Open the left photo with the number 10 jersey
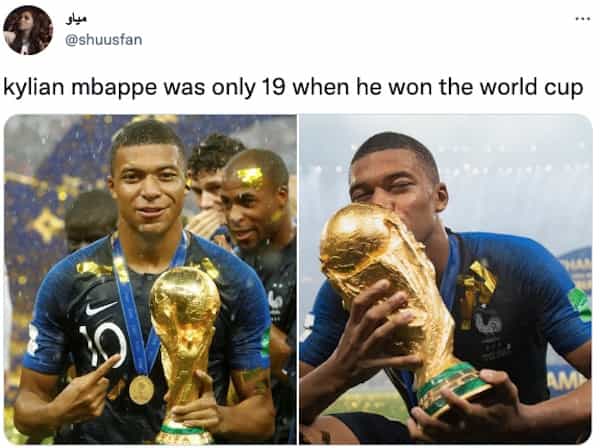Image resolution: width=600 pixels, height=448 pixels. [x=150, y=279]
